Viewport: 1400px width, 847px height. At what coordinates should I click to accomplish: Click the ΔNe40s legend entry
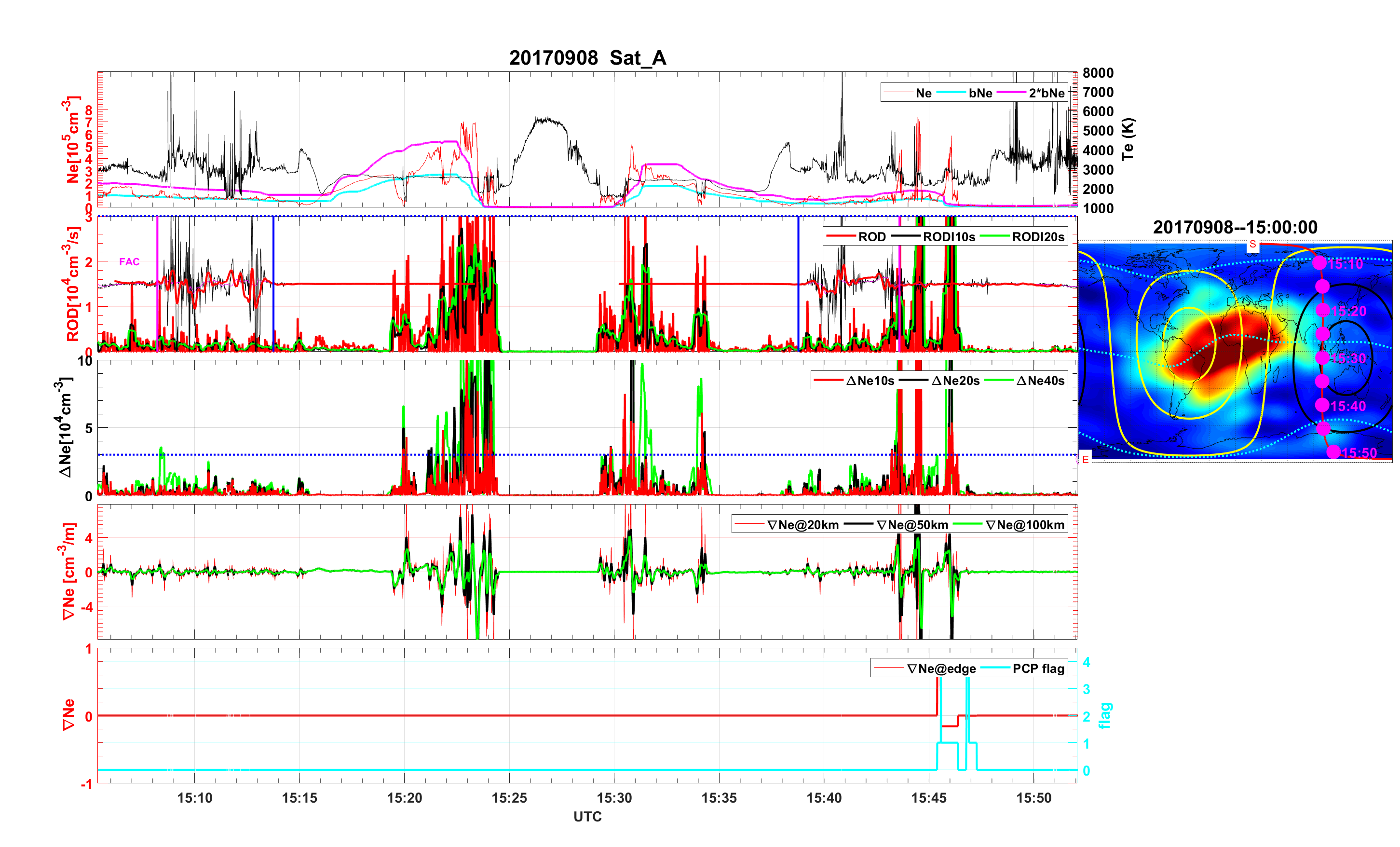(x=1040, y=381)
